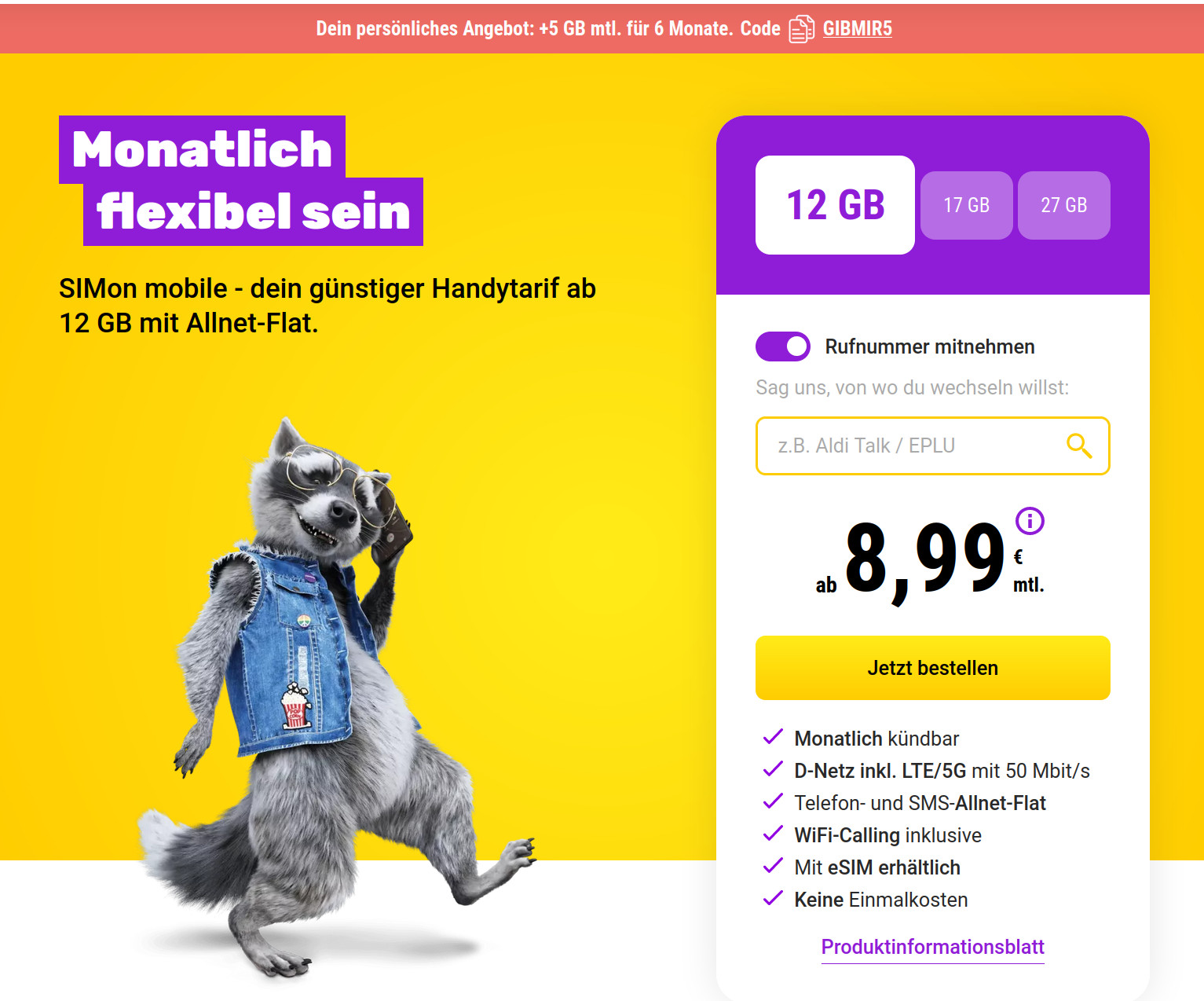Switch to the 17 GB tariff option
The width and height of the screenshot is (1204, 1001).
(x=966, y=205)
